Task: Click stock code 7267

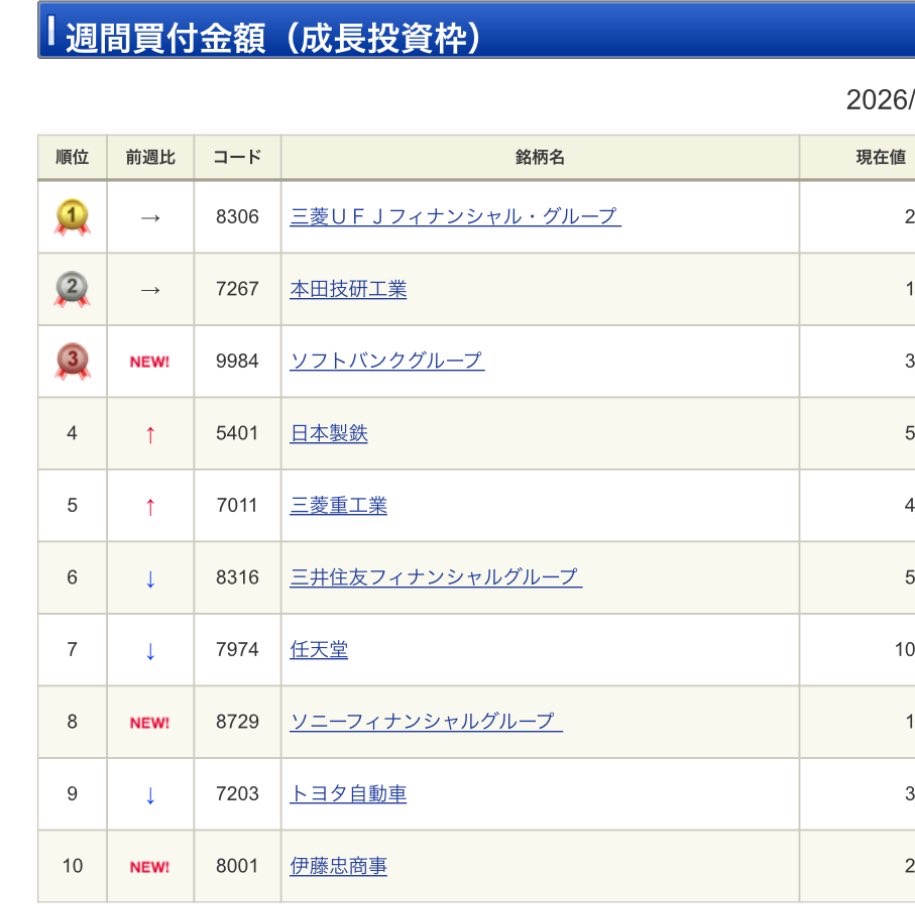Action: pos(237,289)
